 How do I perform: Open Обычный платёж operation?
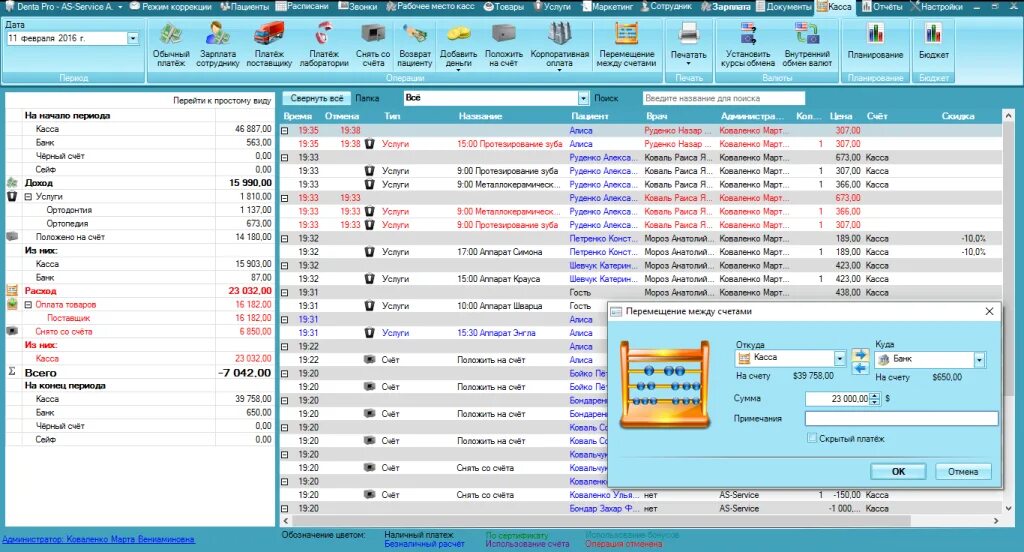[171, 44]
